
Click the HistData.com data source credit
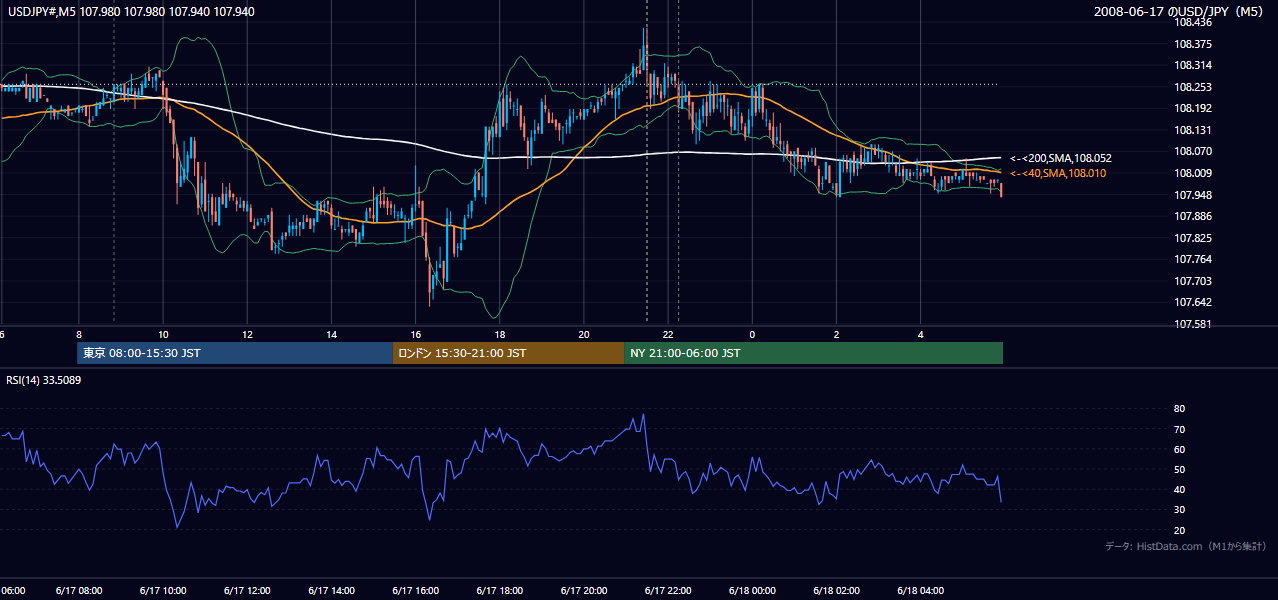1185,546
